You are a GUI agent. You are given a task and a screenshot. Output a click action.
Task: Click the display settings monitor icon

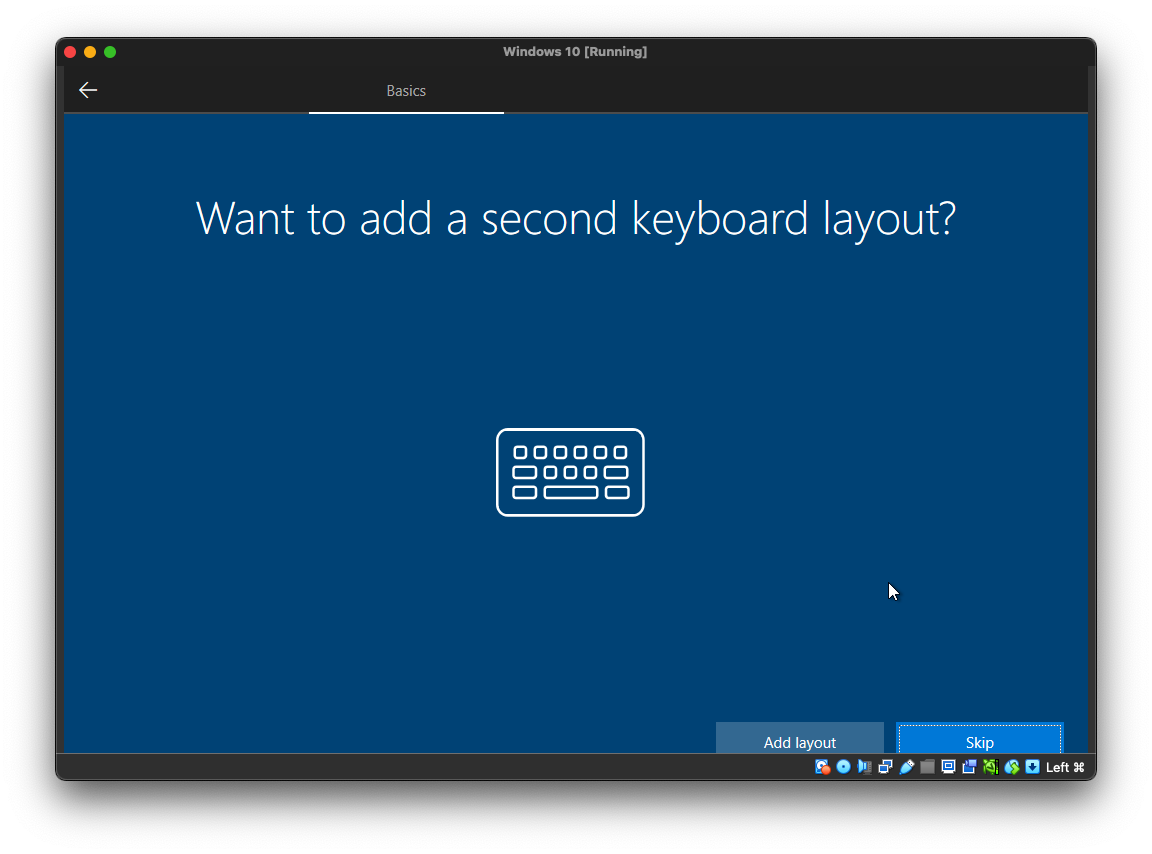(948, 767)
